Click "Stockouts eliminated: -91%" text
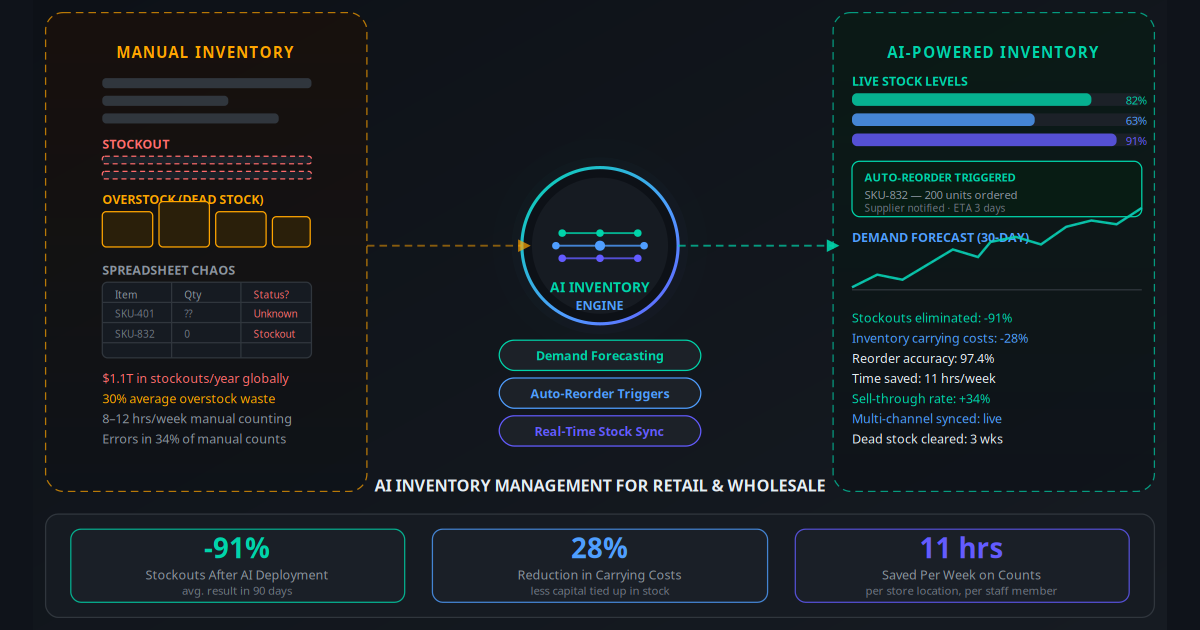 [932, 318]
